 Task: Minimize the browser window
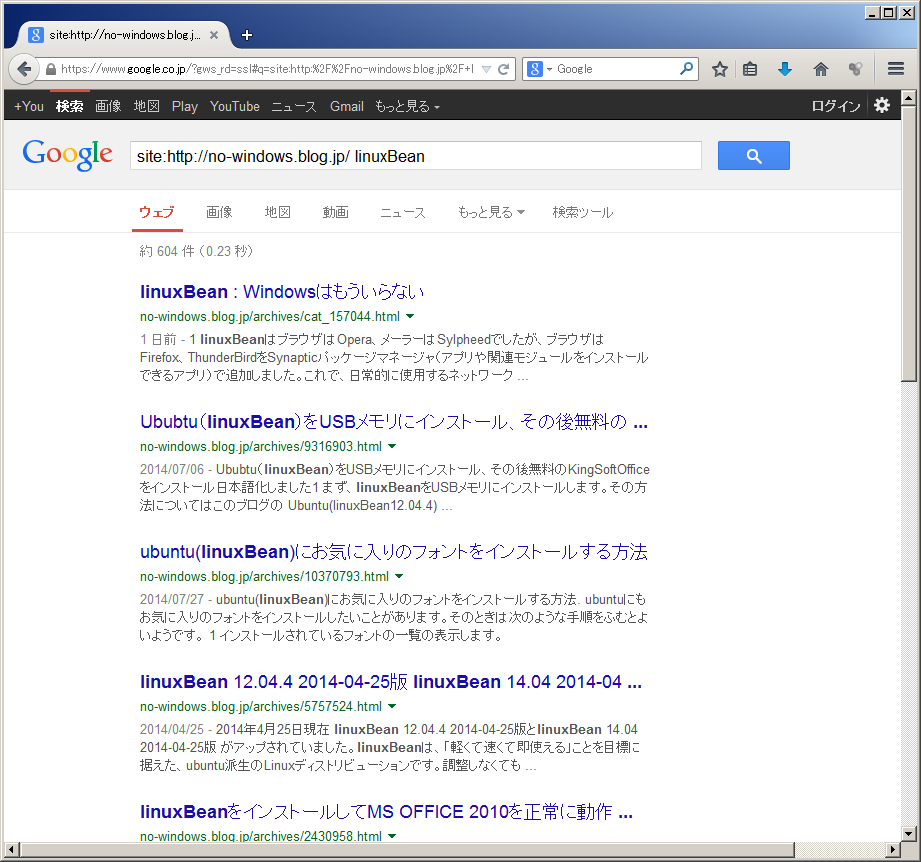873,13
